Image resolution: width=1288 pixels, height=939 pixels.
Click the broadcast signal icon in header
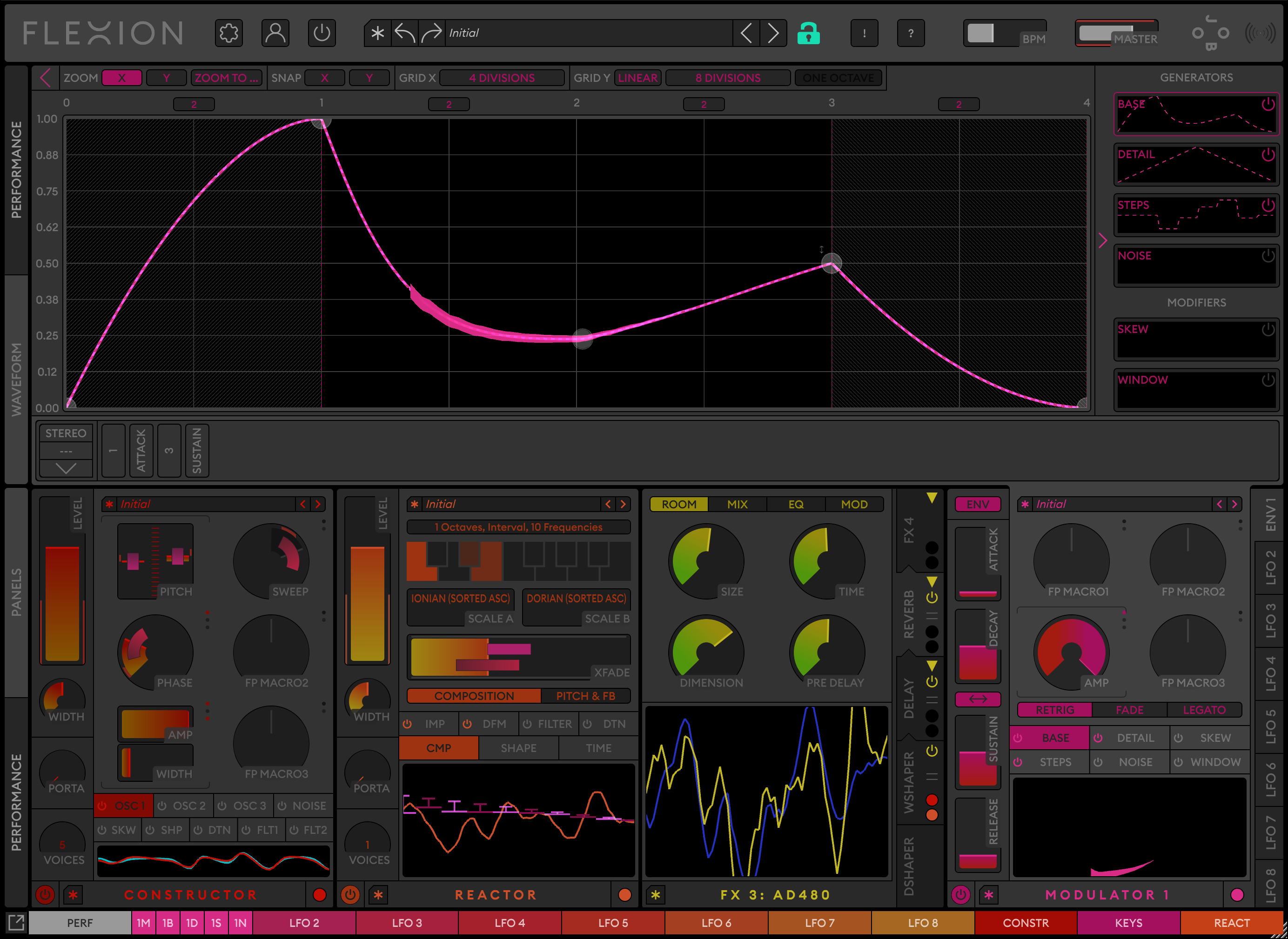(x=1261, y=33)
